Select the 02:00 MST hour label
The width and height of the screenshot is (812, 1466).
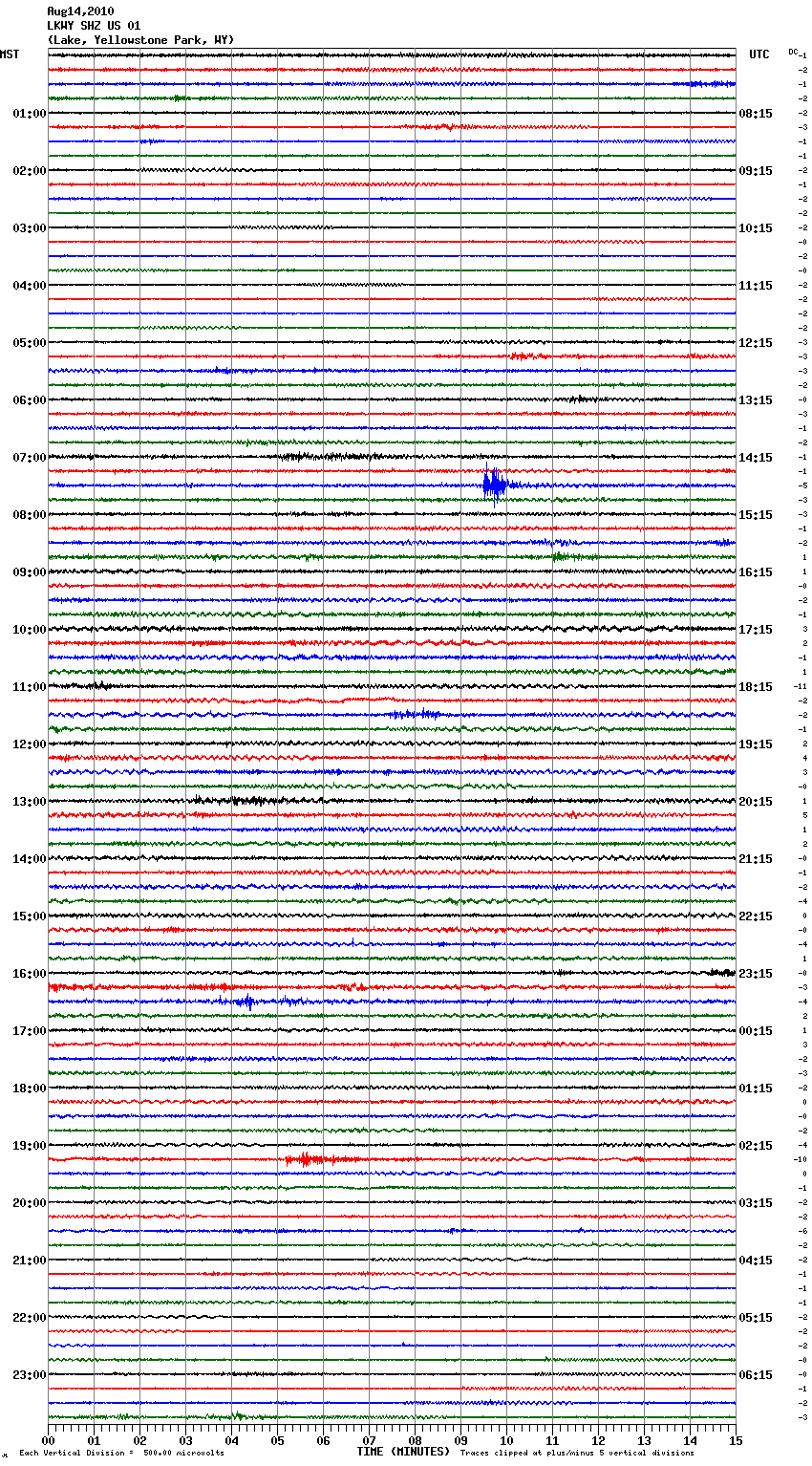pos(30,171)
